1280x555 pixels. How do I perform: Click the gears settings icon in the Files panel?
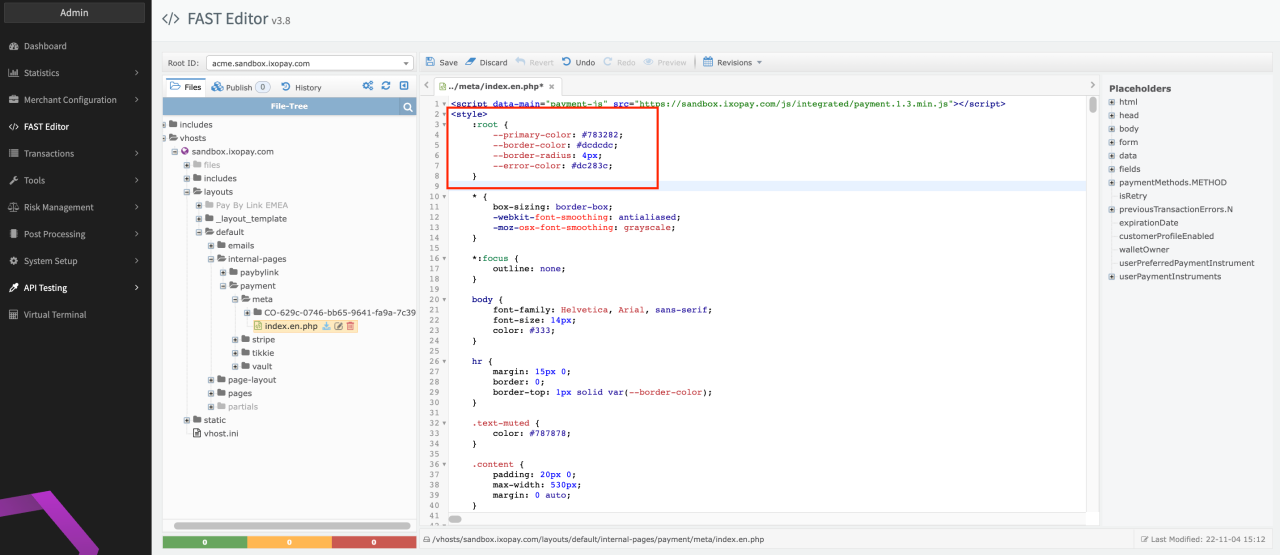point(368,87)
